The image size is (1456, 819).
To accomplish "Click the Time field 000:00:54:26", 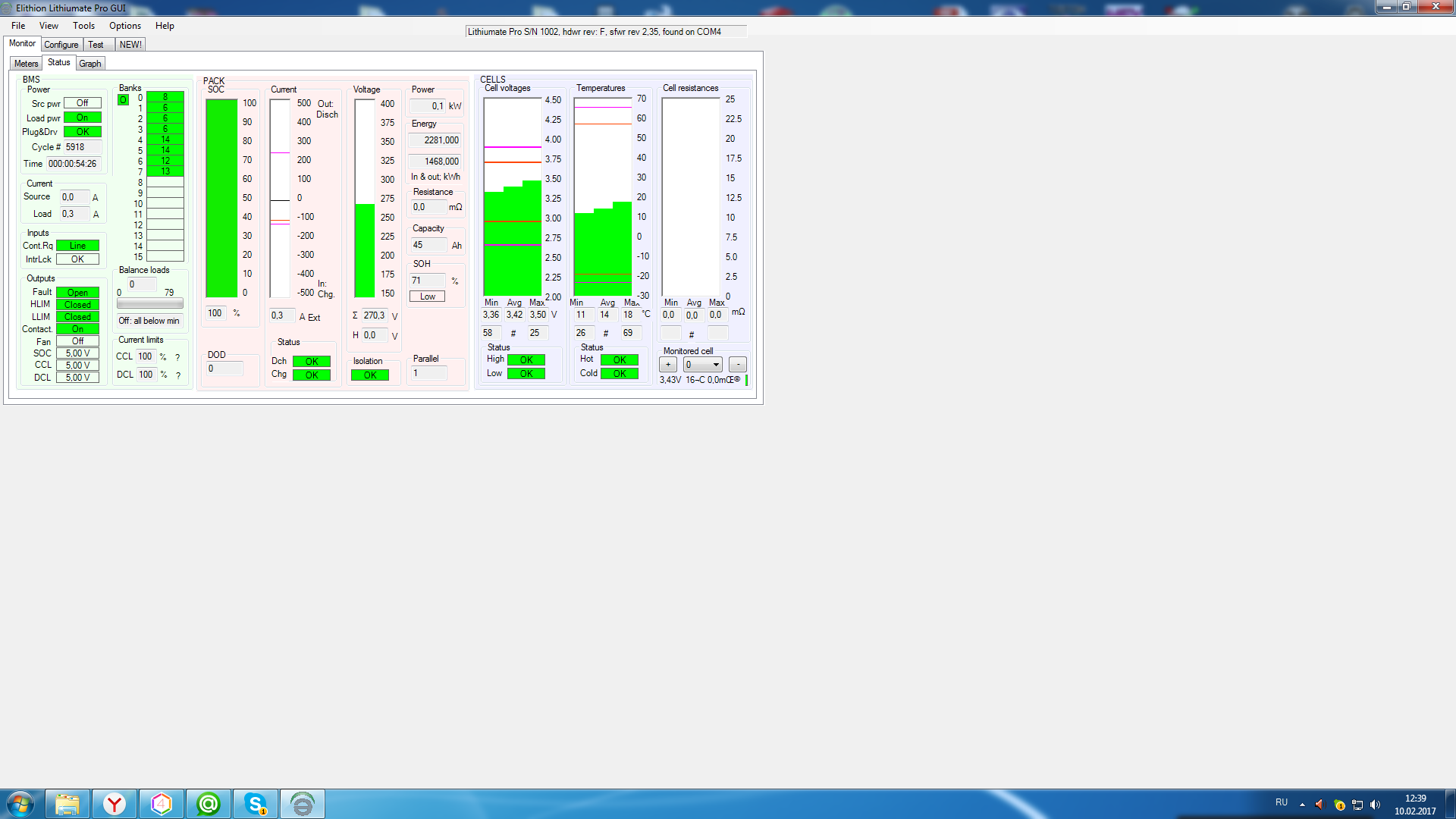I will point(74,164).
